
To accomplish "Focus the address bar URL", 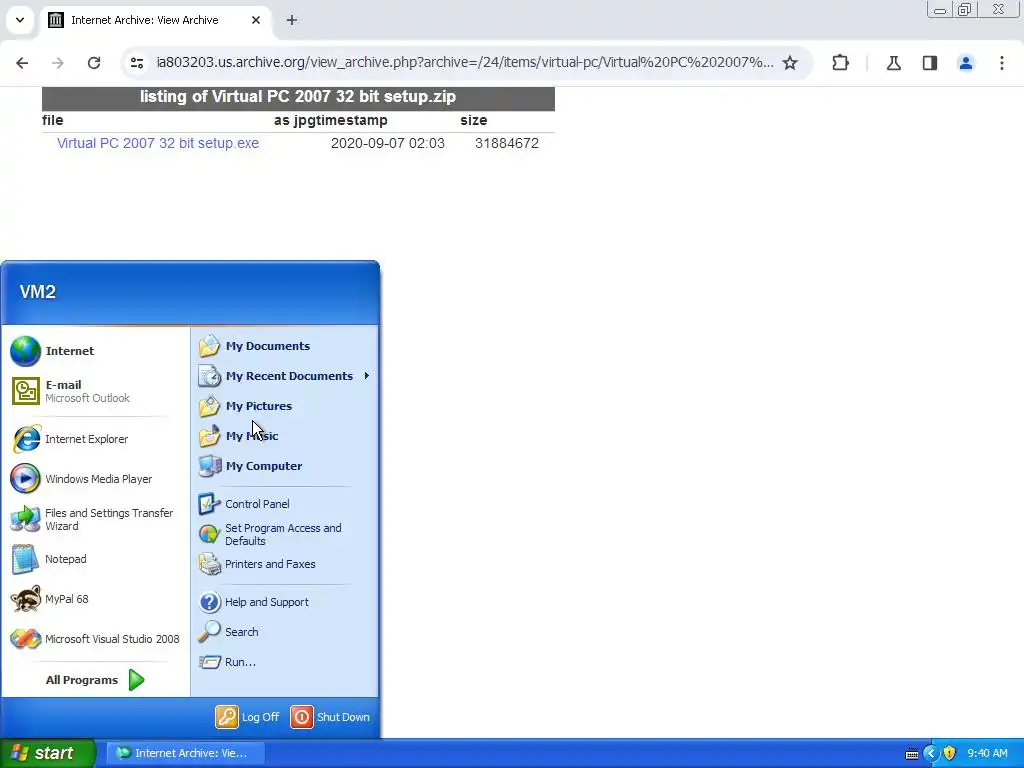I will pos(464,63).
